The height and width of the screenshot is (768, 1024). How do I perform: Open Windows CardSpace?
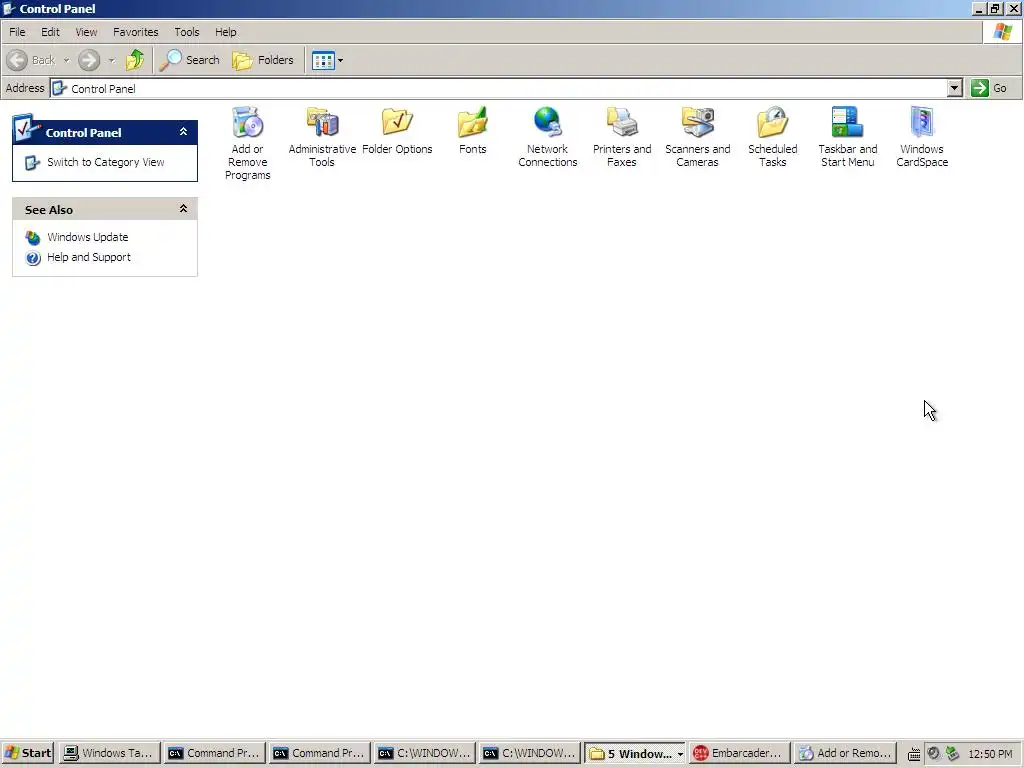pyautogui.click(x=922, y=137)
